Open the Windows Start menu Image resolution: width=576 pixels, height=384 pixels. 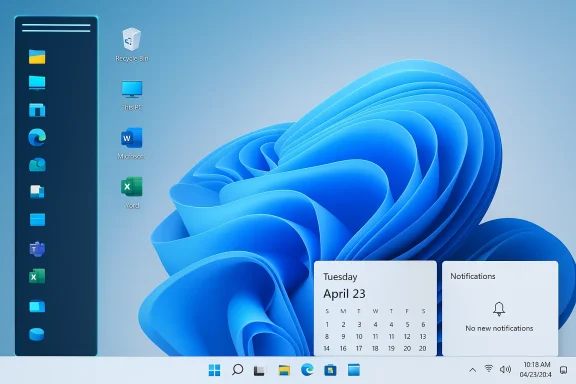click(x=215, y=370)
